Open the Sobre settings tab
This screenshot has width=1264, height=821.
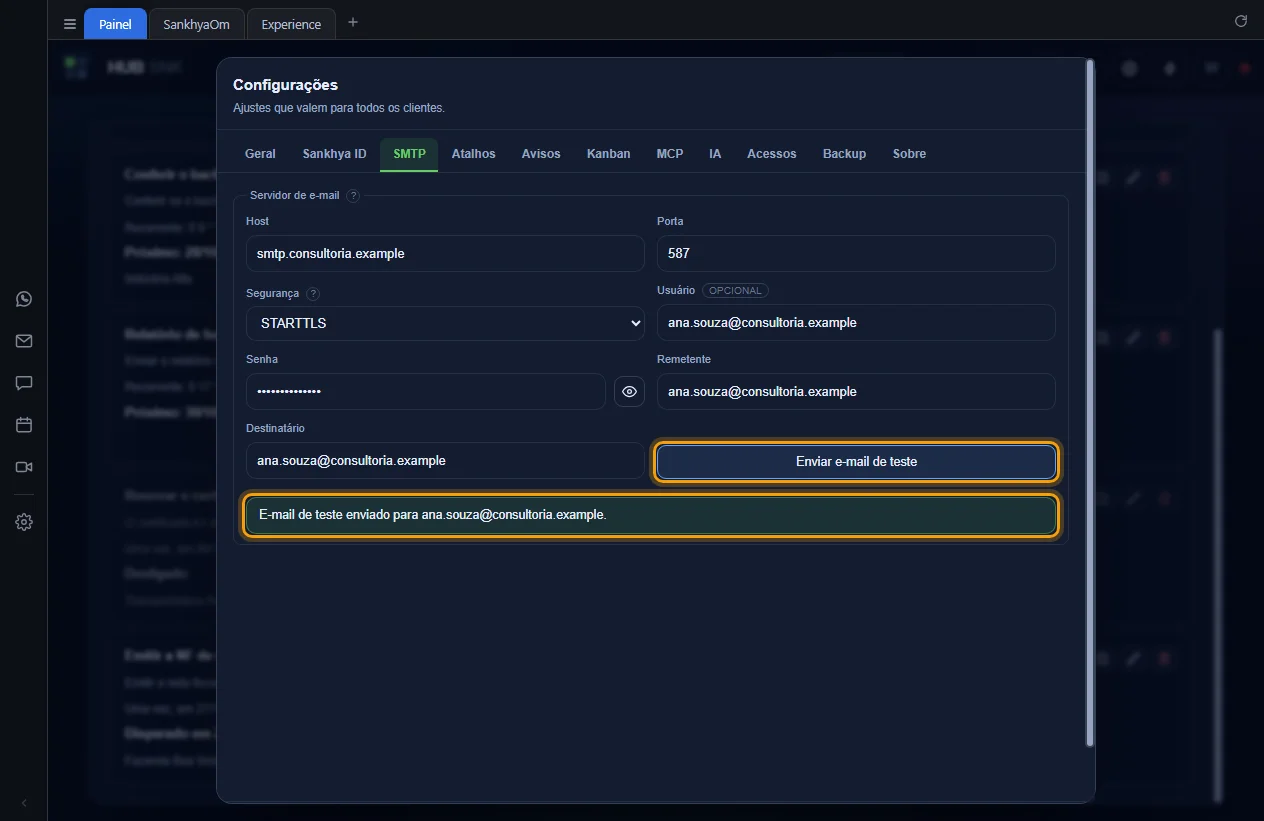[909, 154]
